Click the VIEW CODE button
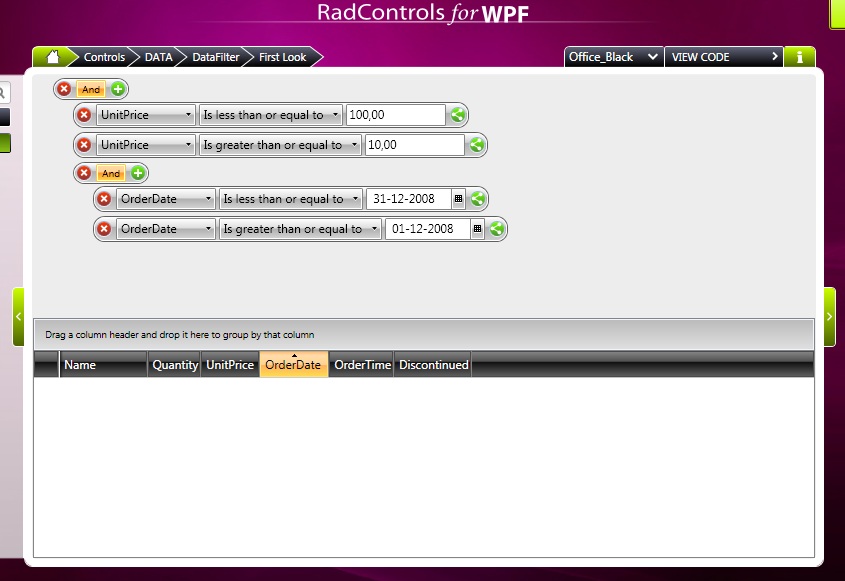This screenshot has width=845, height=581. coord(724,57)
